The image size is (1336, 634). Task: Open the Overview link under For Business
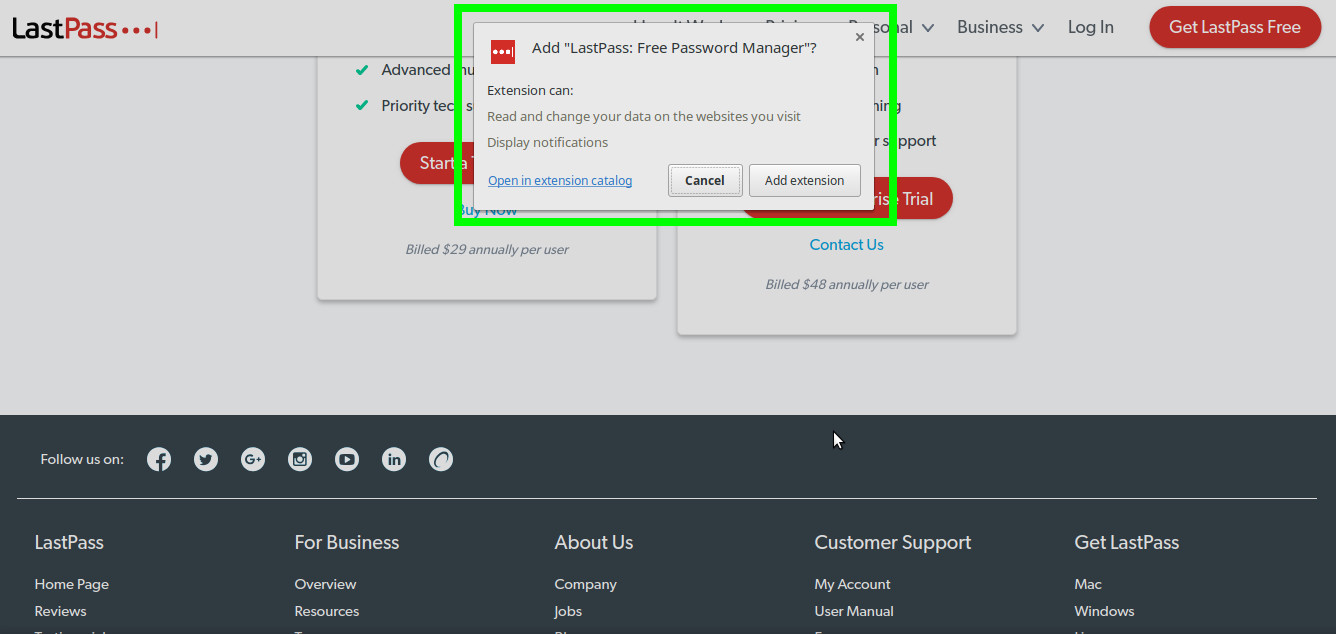tap(325, 584)
